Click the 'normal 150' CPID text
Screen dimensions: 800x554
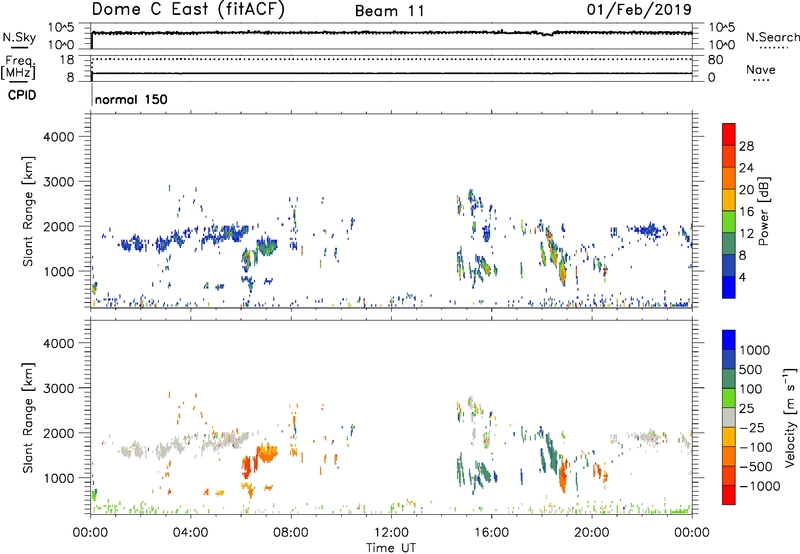(x=131, y=99)
